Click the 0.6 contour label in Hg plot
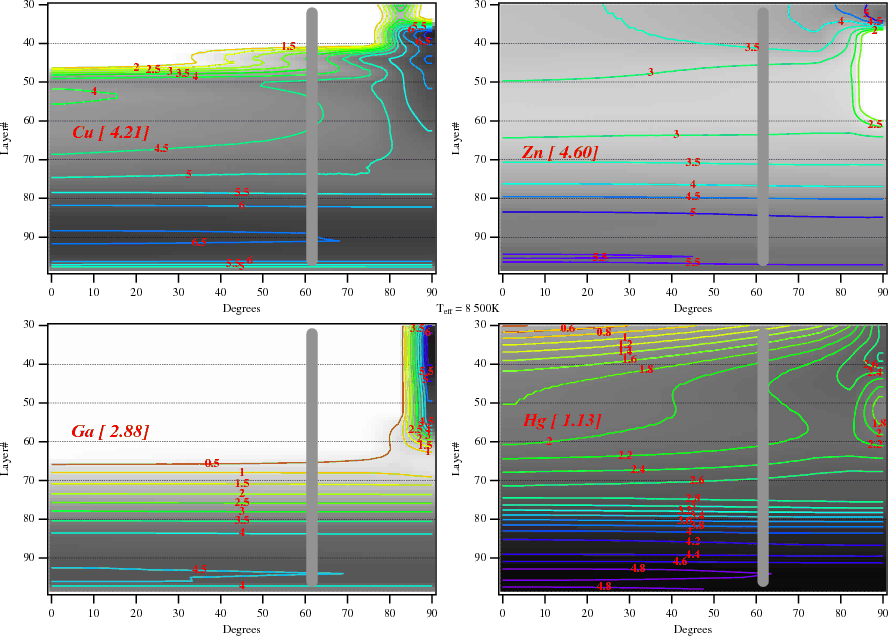 pyautogui.click(x=568, y=328)
